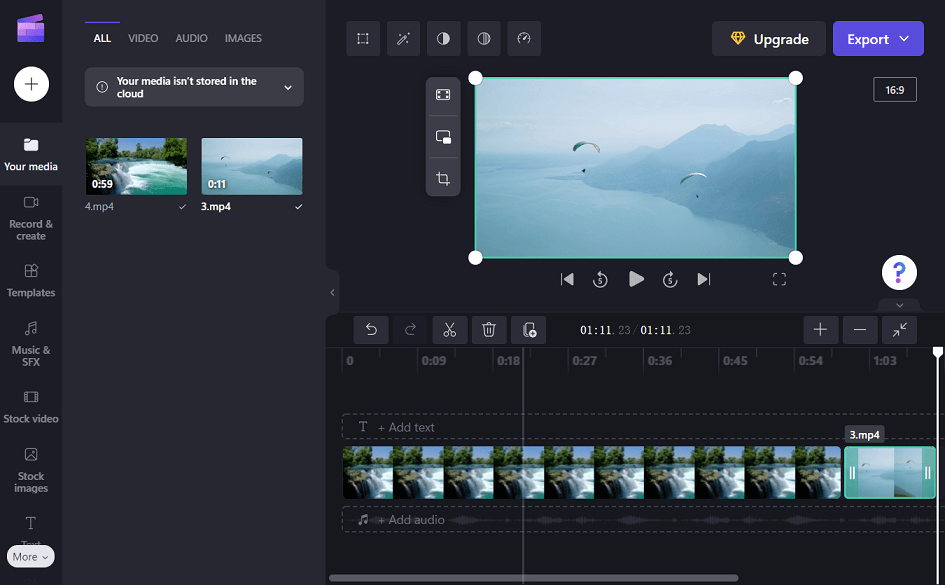Split the clip using the scissors icon

coord(449,329)
